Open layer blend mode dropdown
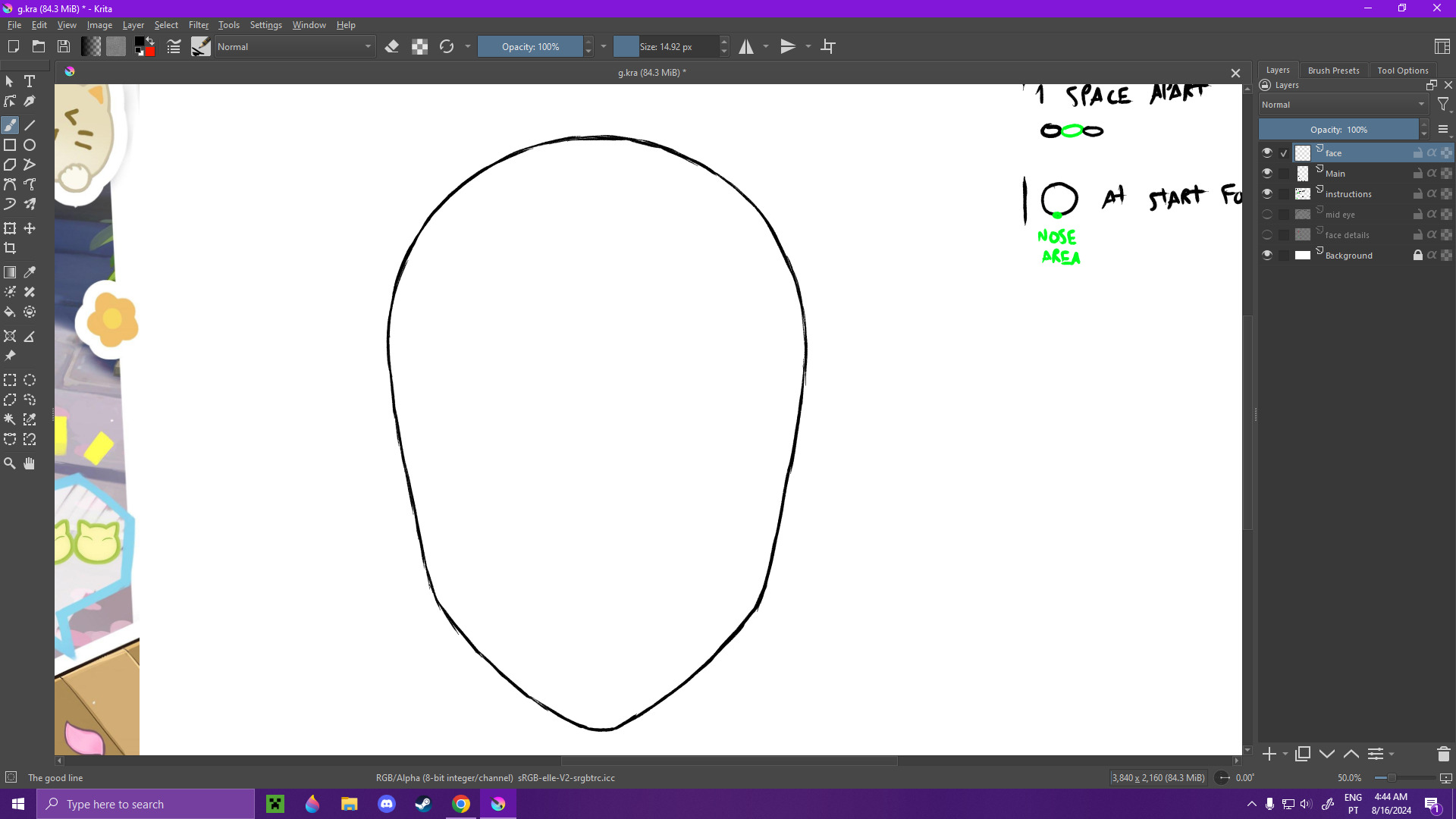The height and width of the screenshot is (819, 1456). tap(1342, 105)
